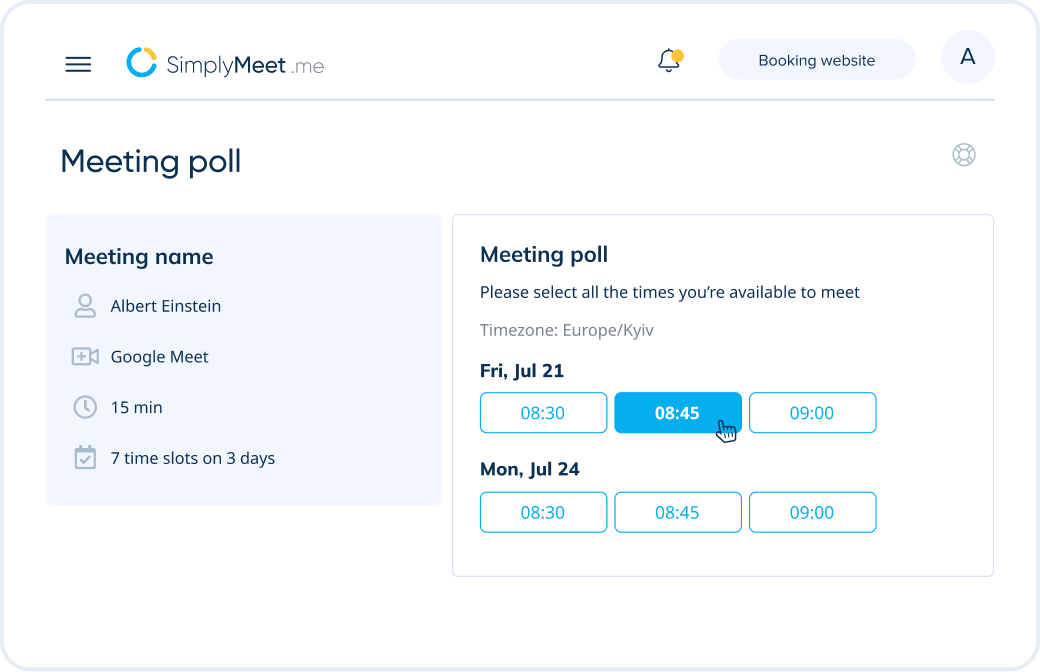This screenshot has width=1040, height=672.
Task: Click the 7 time slots on 3 days text
Action: 192,458
